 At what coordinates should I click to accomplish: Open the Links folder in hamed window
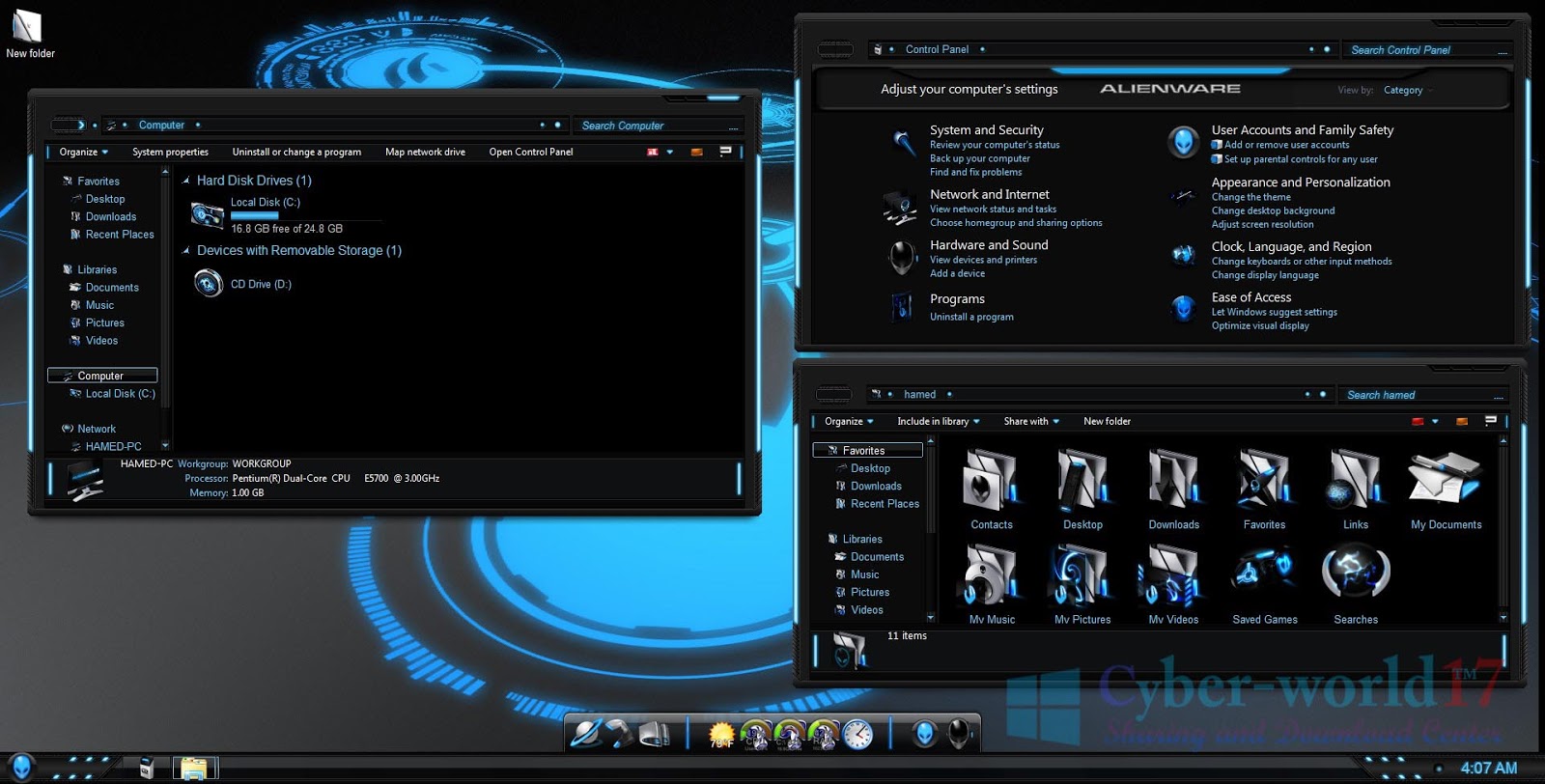tap(1356, 490)
